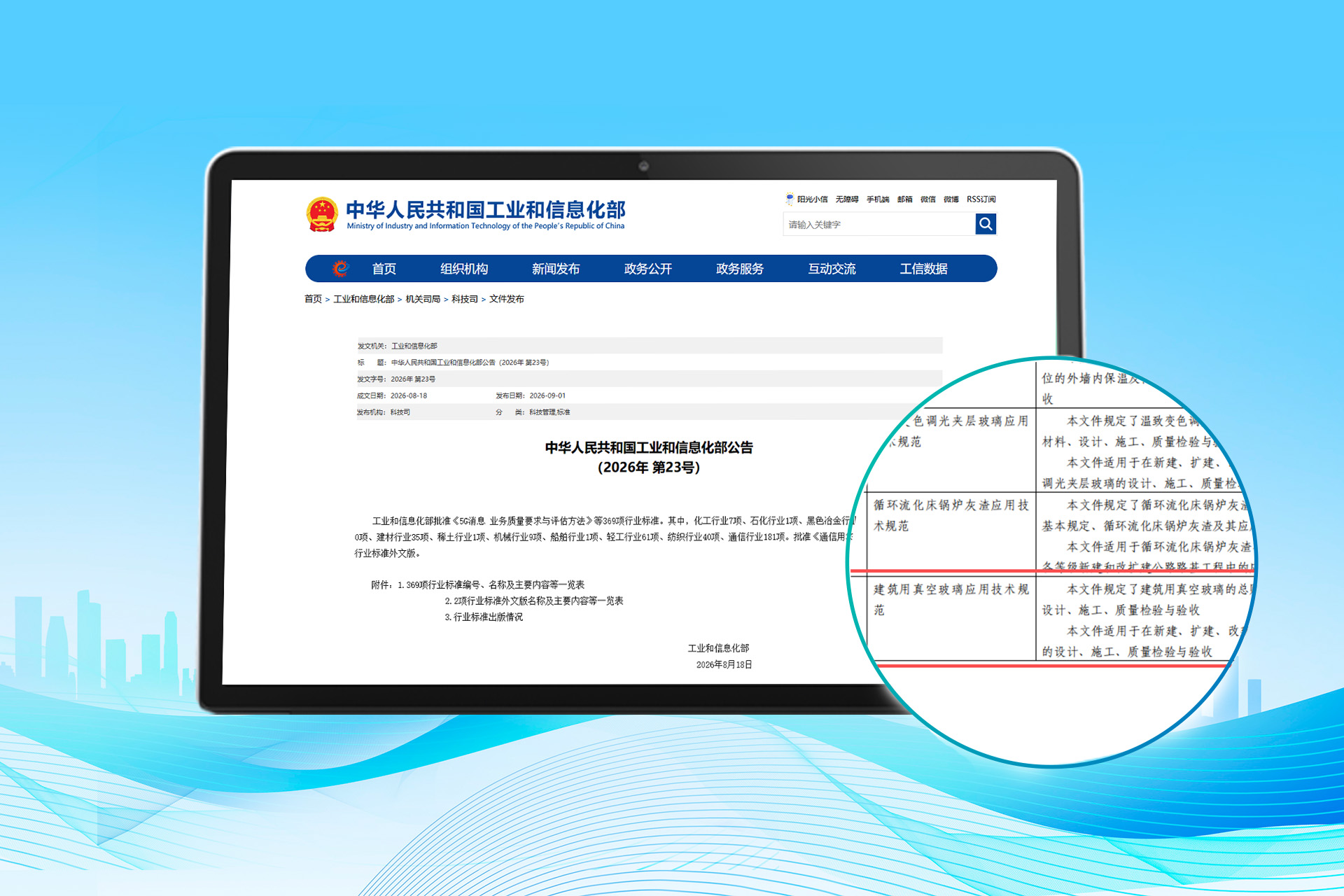
Task: Open the 新闻发布 navigation item
Action: pyautogui.click(x=556, y=269)
